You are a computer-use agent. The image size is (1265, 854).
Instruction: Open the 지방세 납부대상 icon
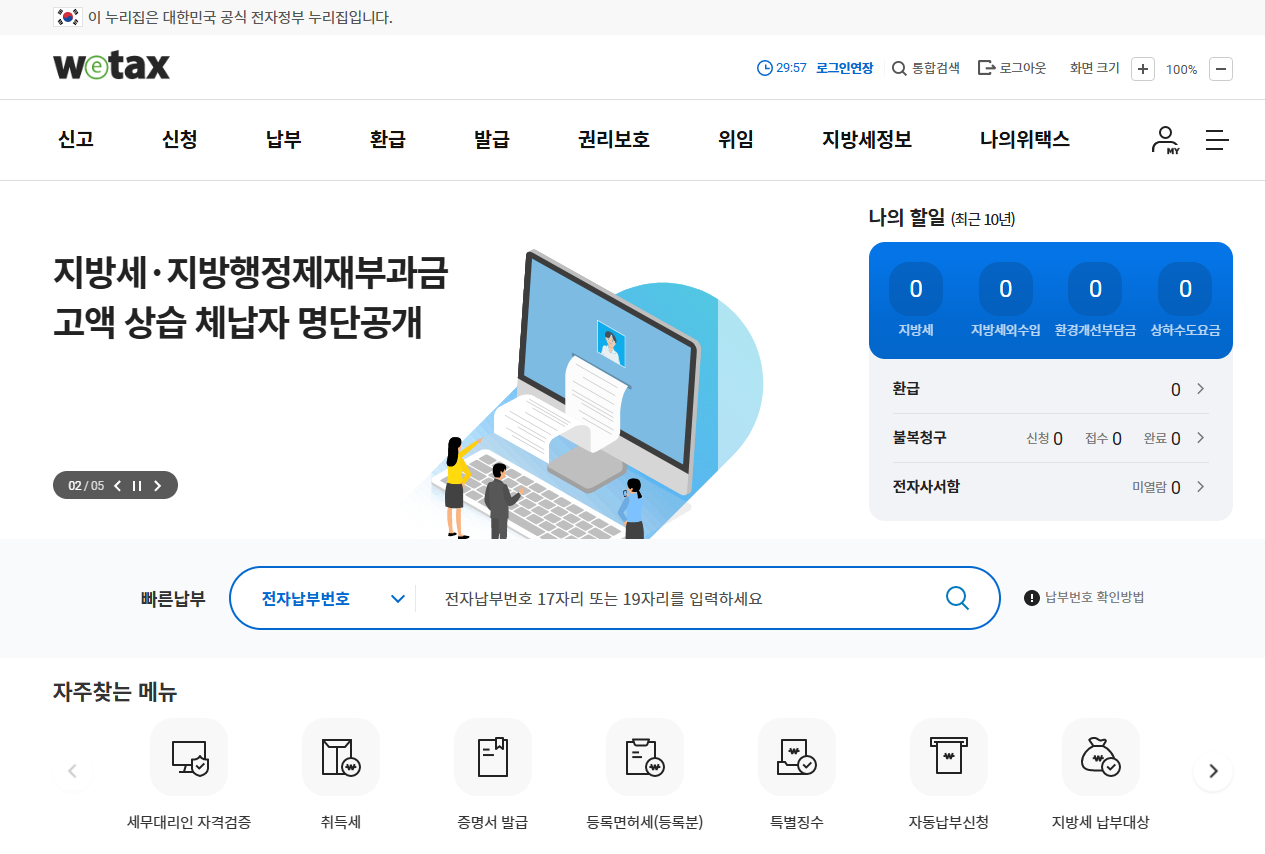pos(1101,757)
